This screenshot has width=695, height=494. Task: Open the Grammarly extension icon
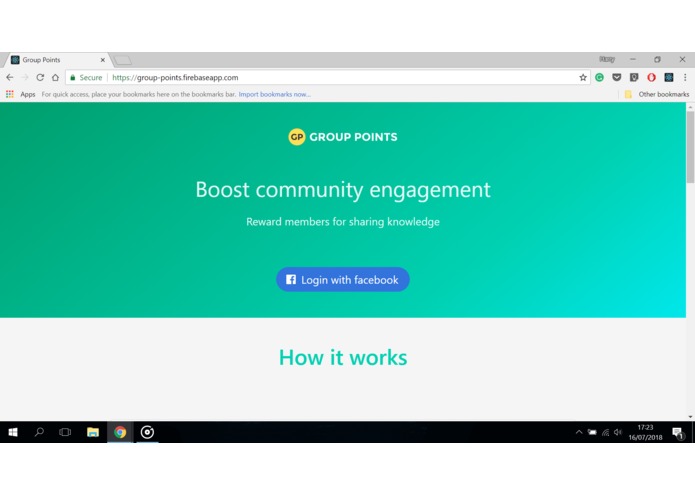pos(599,78)
